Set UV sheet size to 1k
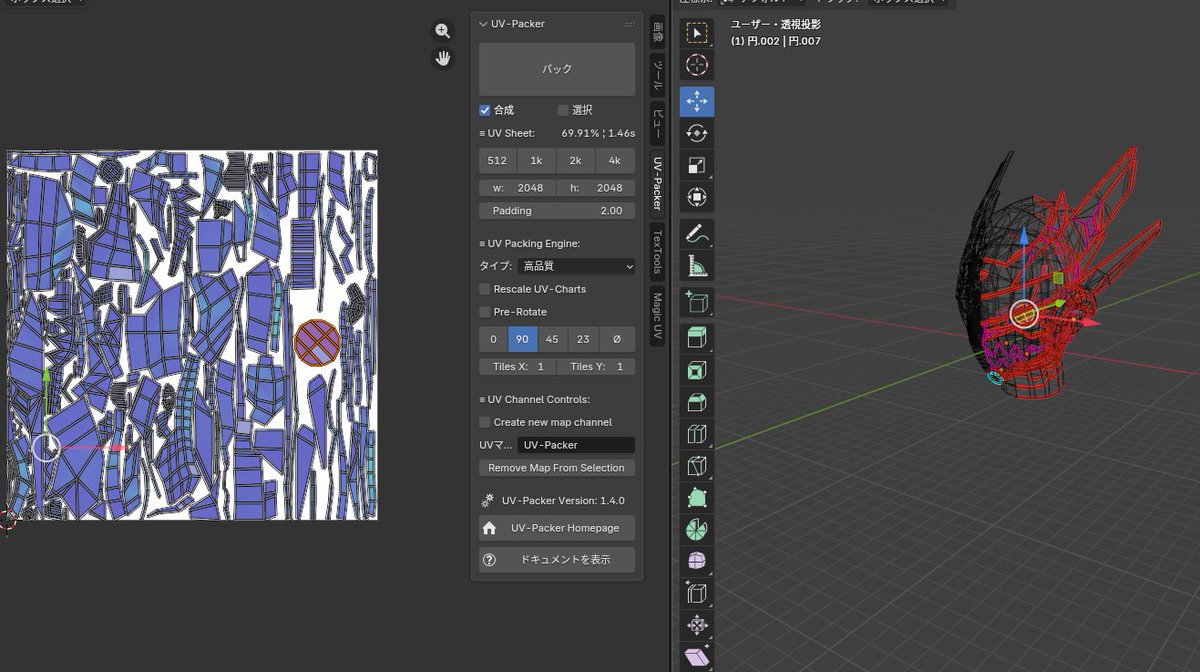 536,161
